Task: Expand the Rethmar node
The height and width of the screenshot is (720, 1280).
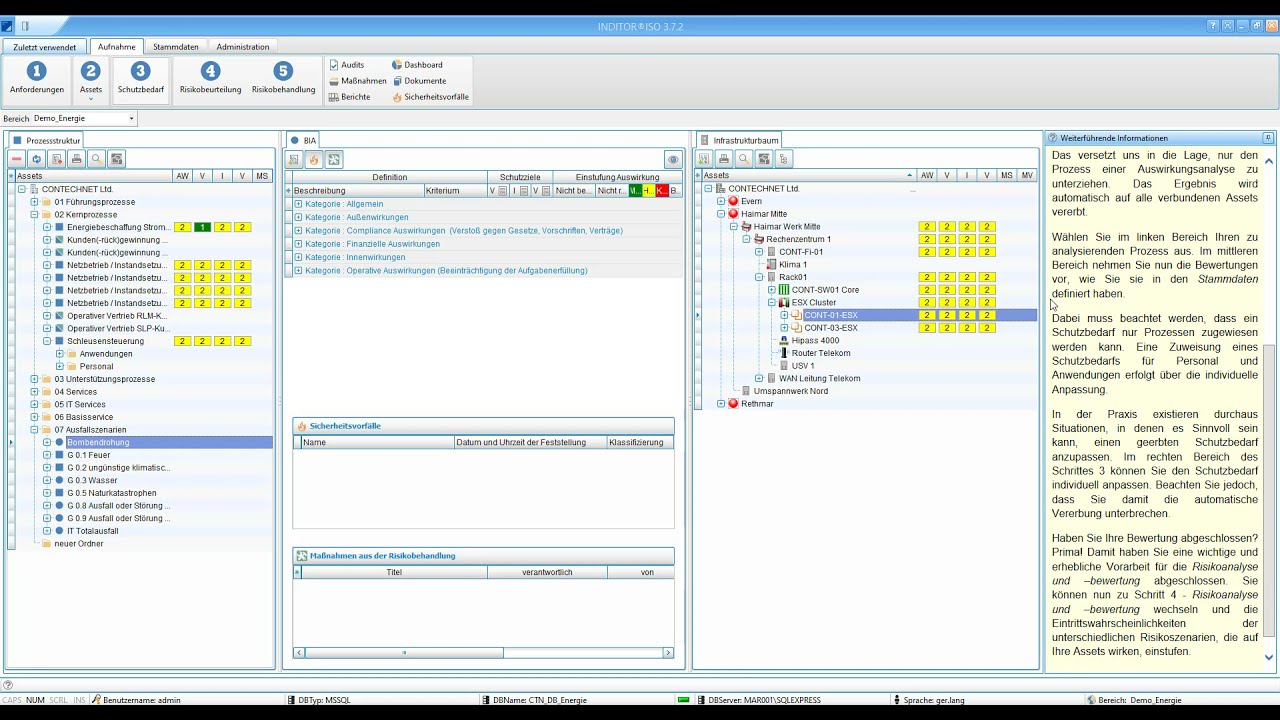Action: tap(721, 404)
